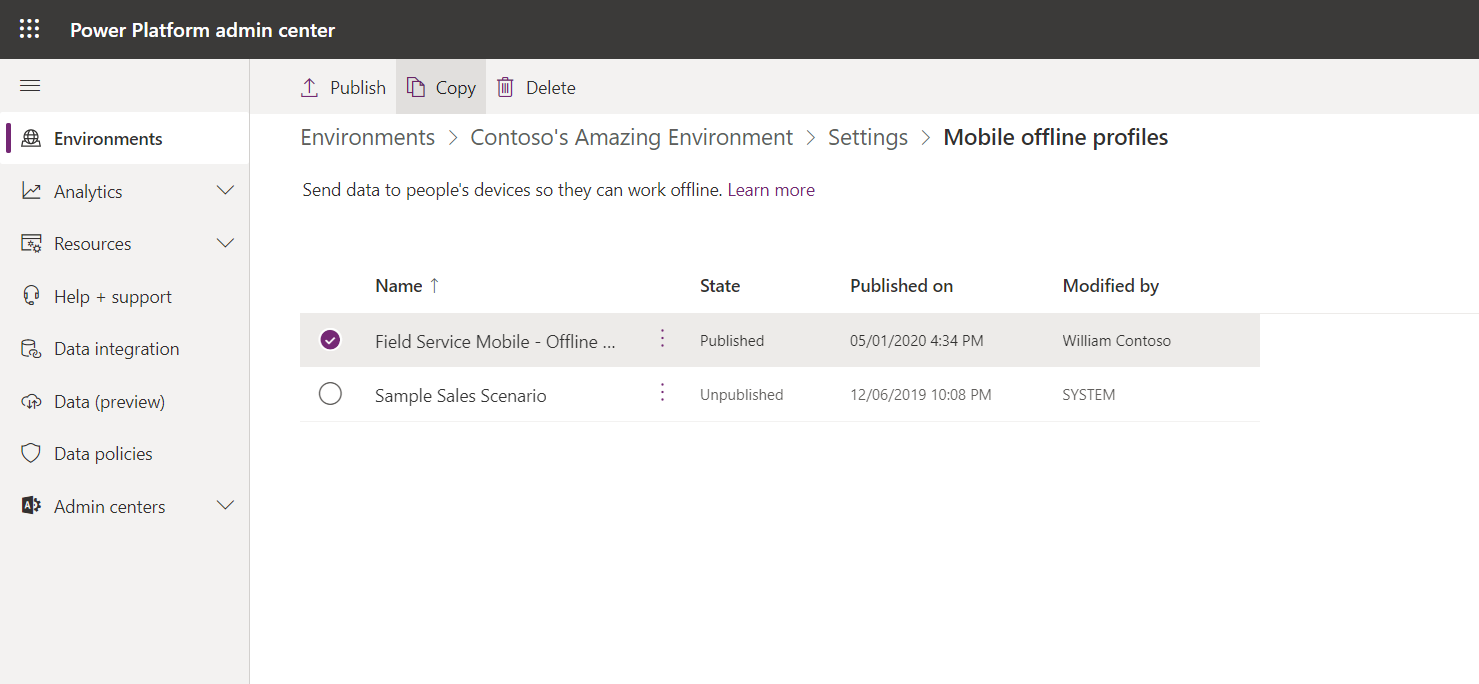
Task: Expand the Resources chevron
Action: pos(226,243)
